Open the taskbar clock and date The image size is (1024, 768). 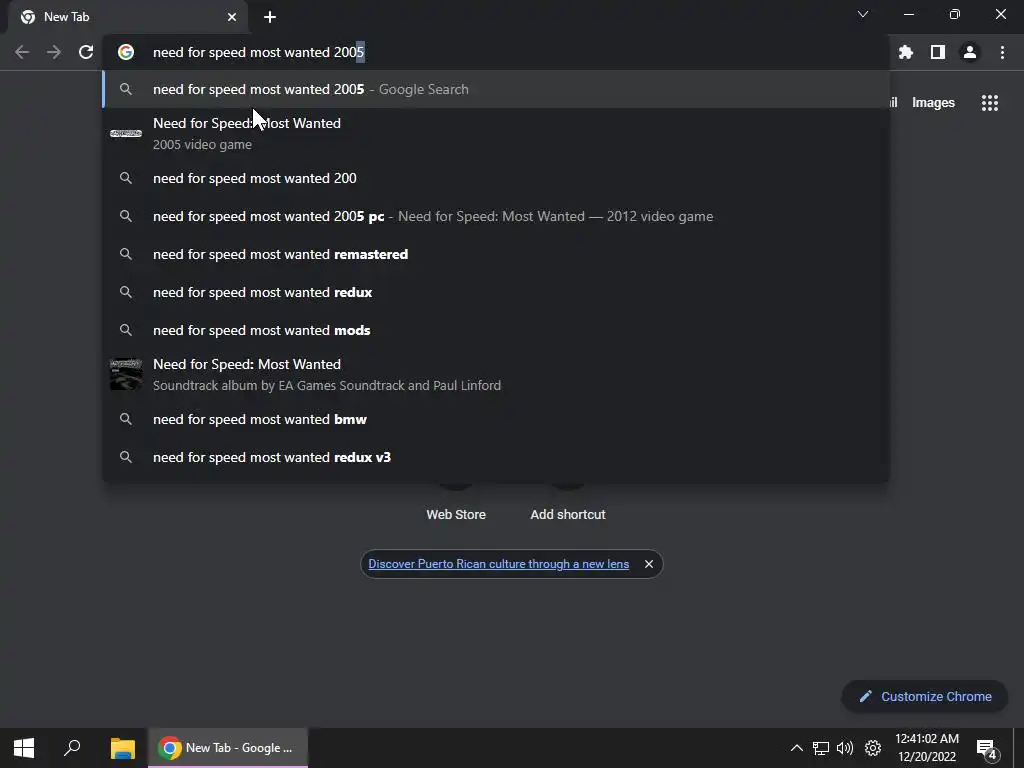click(927, 748)
